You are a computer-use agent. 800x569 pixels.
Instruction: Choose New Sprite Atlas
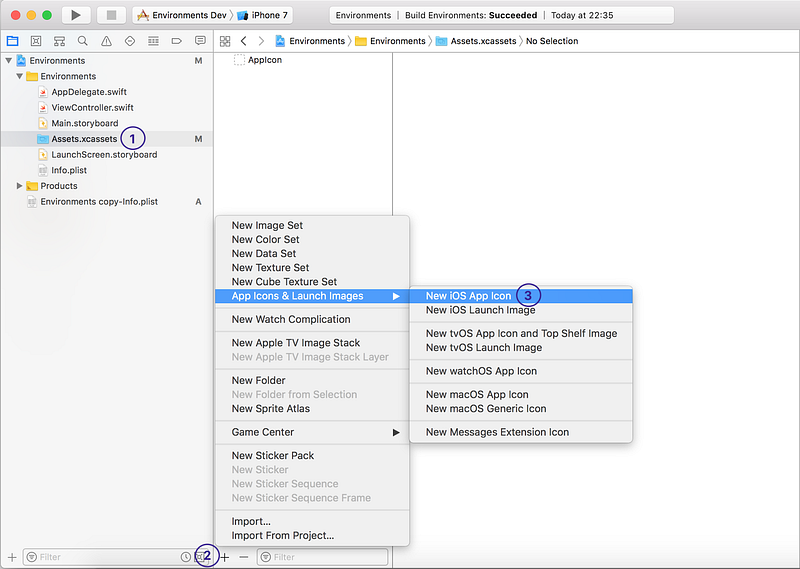pyautogui.click(x=312, y=409)
